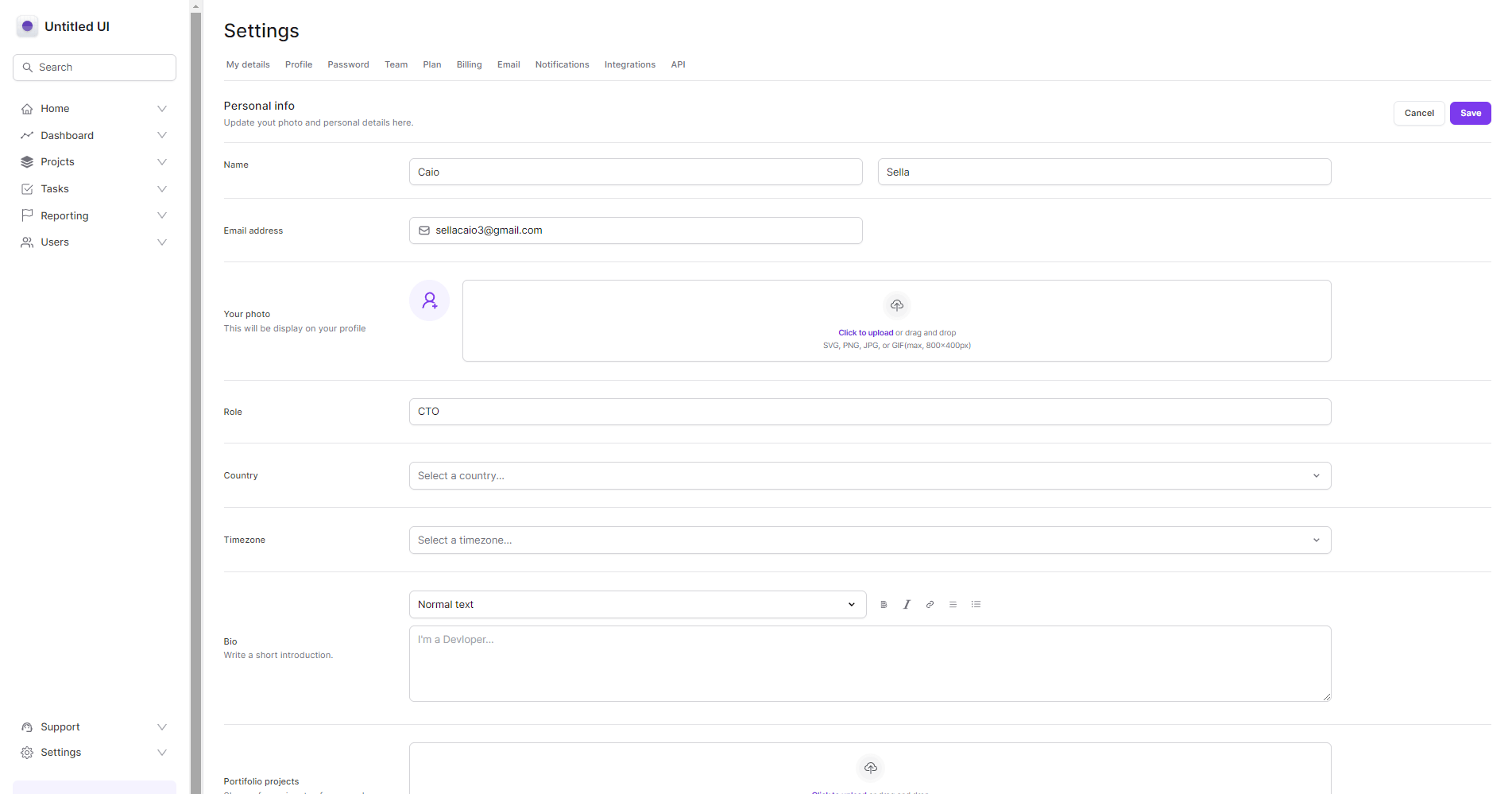Insert a link using the Bio toolbar icon

point(930,604)
